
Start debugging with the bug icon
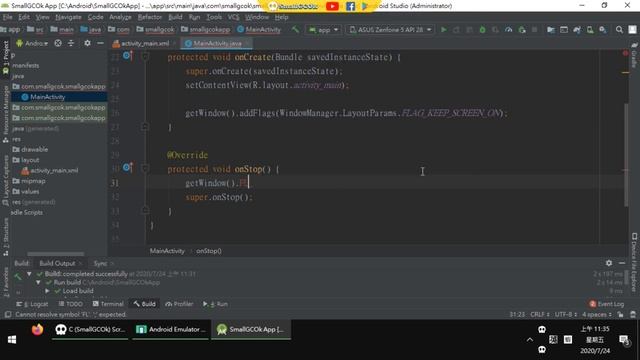point(482,29)
